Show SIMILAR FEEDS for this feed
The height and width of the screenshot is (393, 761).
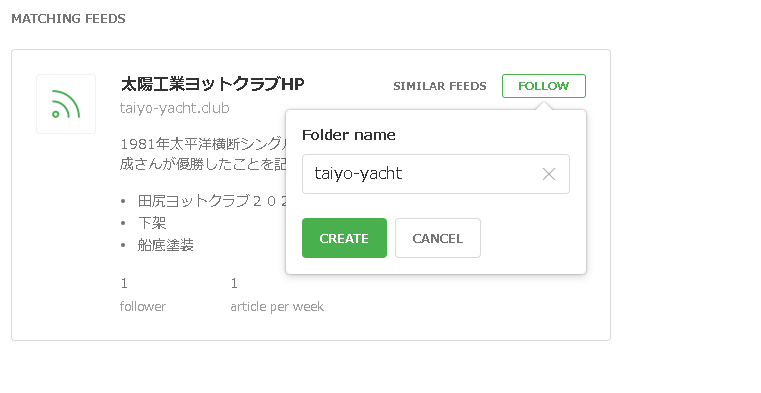(439, 86)
